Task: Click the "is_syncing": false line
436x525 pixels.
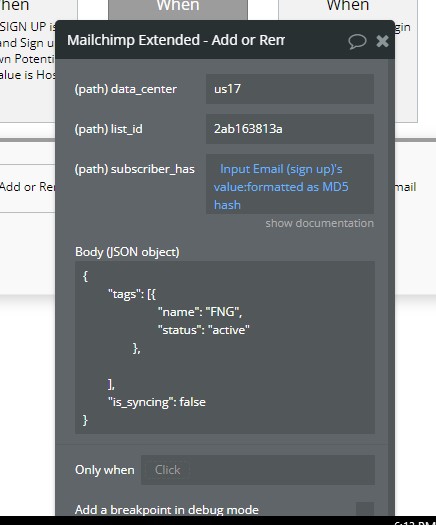Action: tap(157, 402)
